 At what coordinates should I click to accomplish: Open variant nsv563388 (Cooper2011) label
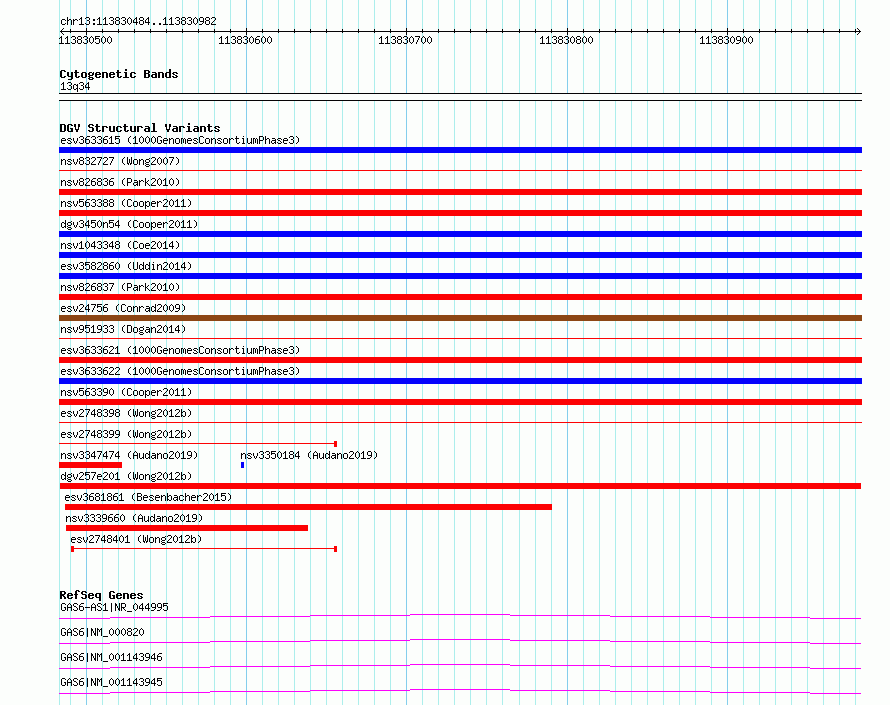coord(126,203)
